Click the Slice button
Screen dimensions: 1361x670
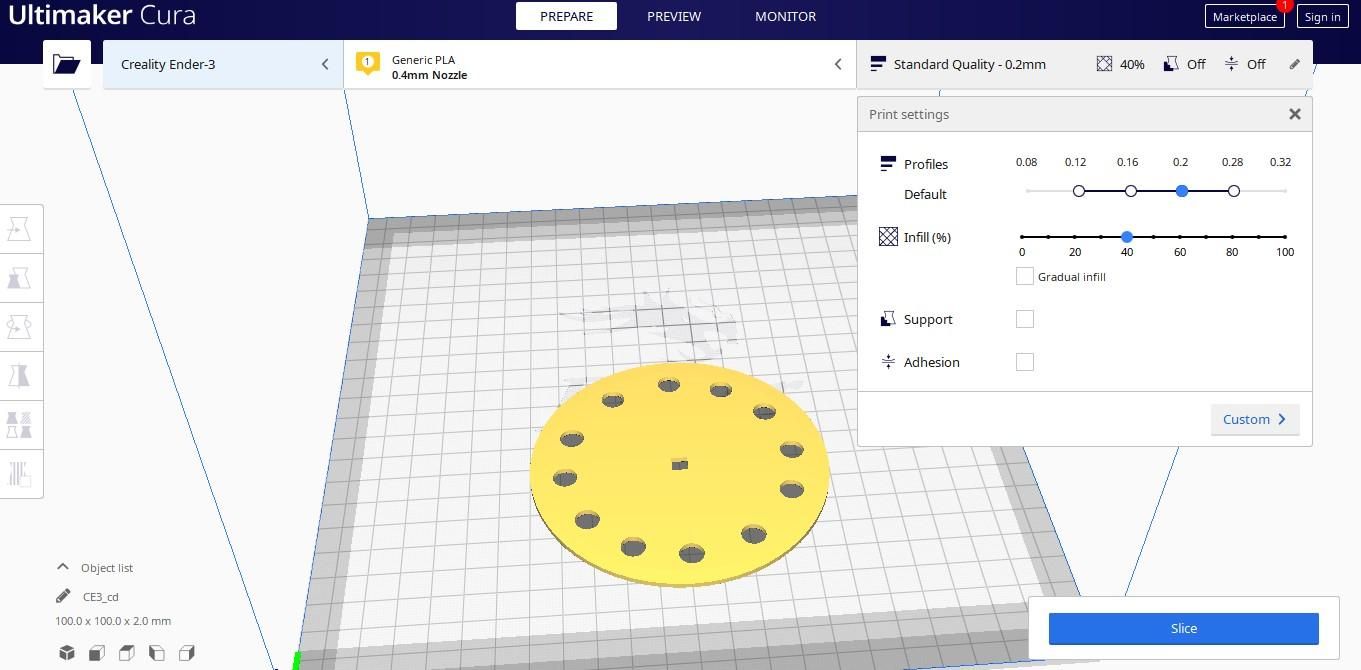click(1183, 628)
